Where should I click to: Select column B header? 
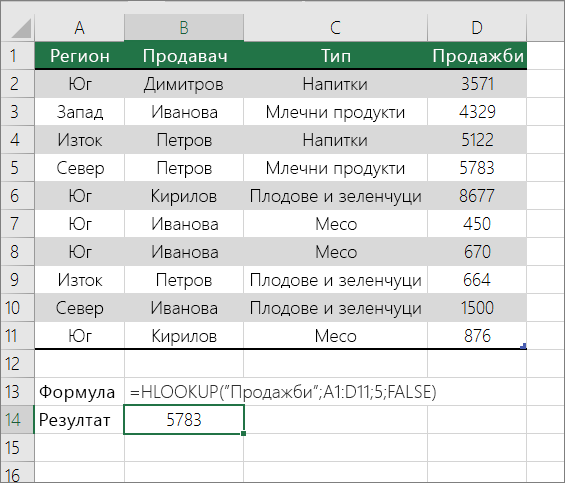184,28
